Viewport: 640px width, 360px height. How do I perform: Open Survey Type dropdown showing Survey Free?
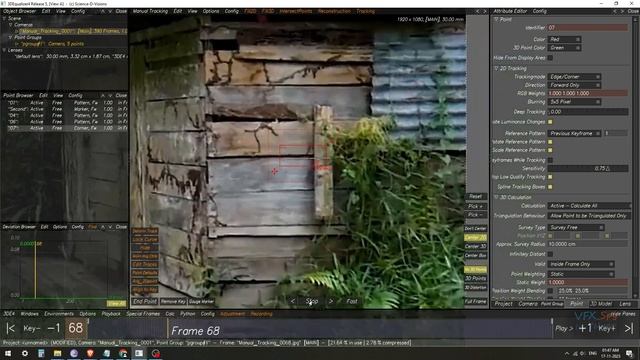point(576,227)
